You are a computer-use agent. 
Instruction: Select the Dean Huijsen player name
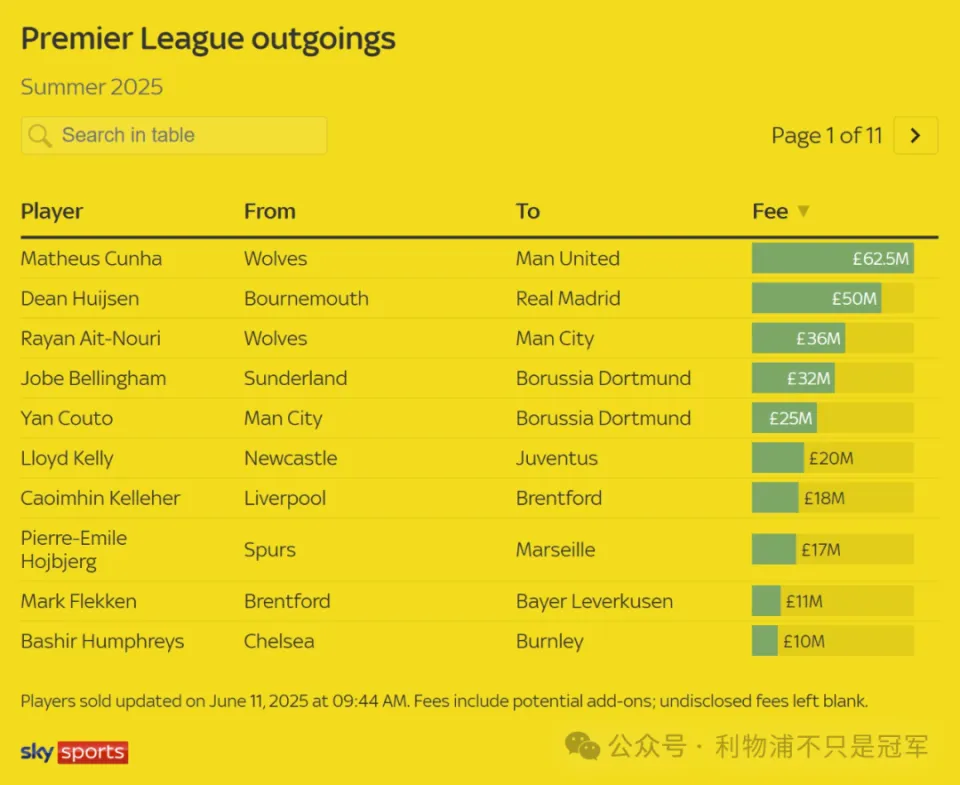tap(80, 299)
